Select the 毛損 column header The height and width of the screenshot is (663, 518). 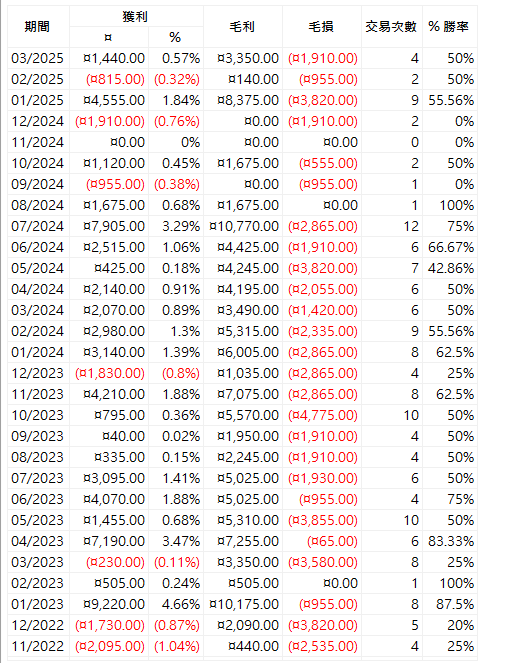pos(322,27)
